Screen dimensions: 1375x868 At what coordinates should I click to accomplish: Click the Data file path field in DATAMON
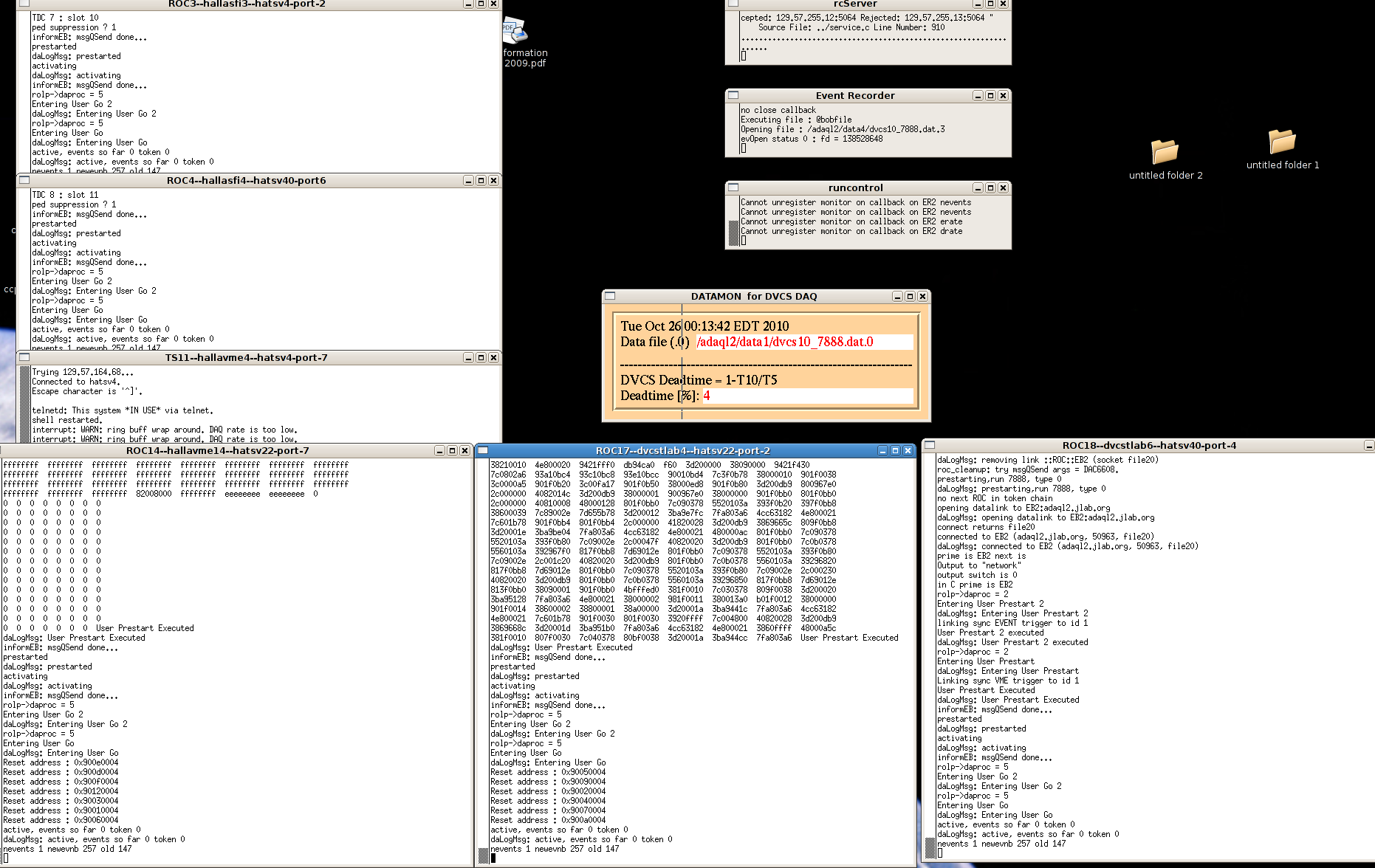[805, 342]
